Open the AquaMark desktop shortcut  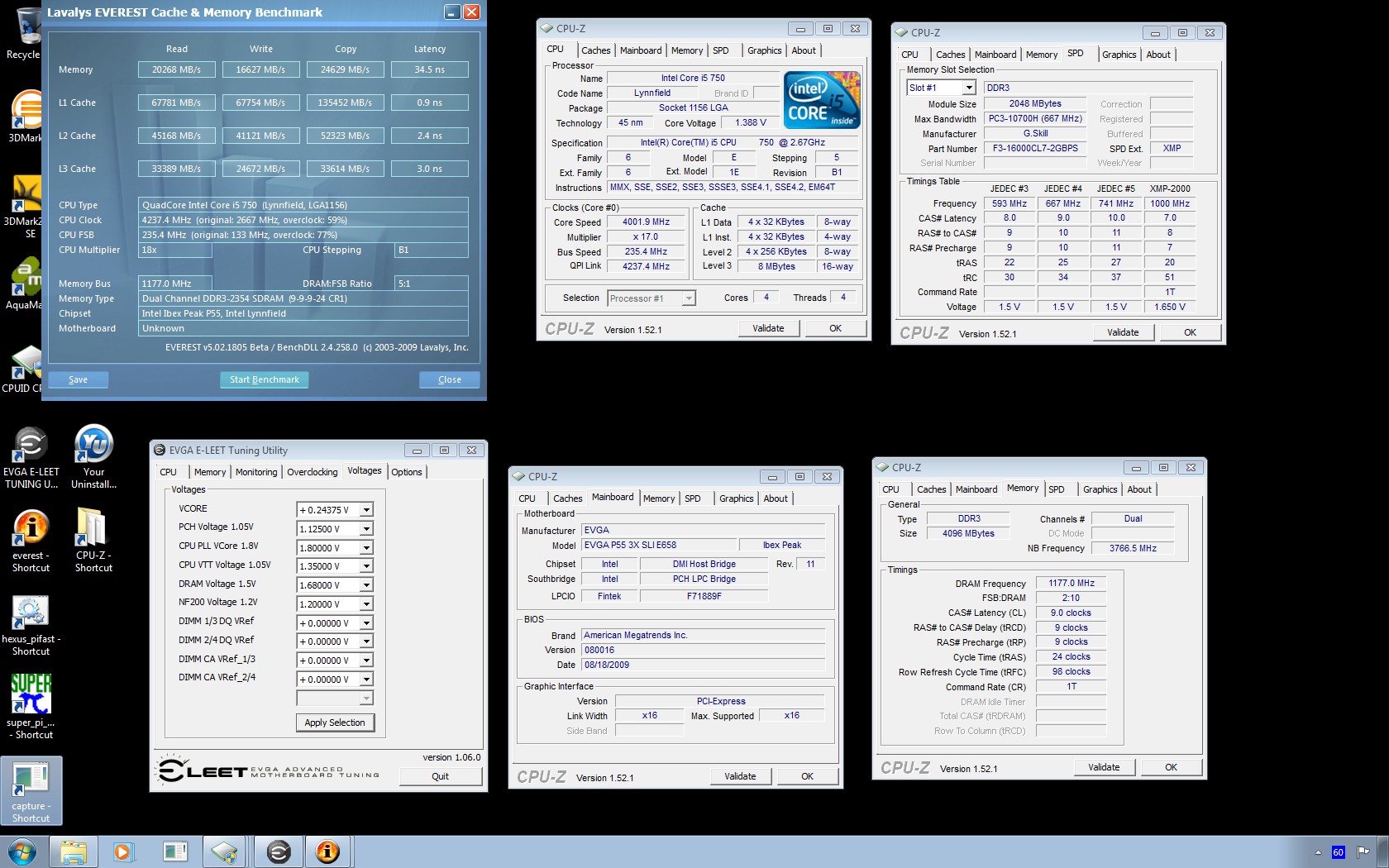23,284
